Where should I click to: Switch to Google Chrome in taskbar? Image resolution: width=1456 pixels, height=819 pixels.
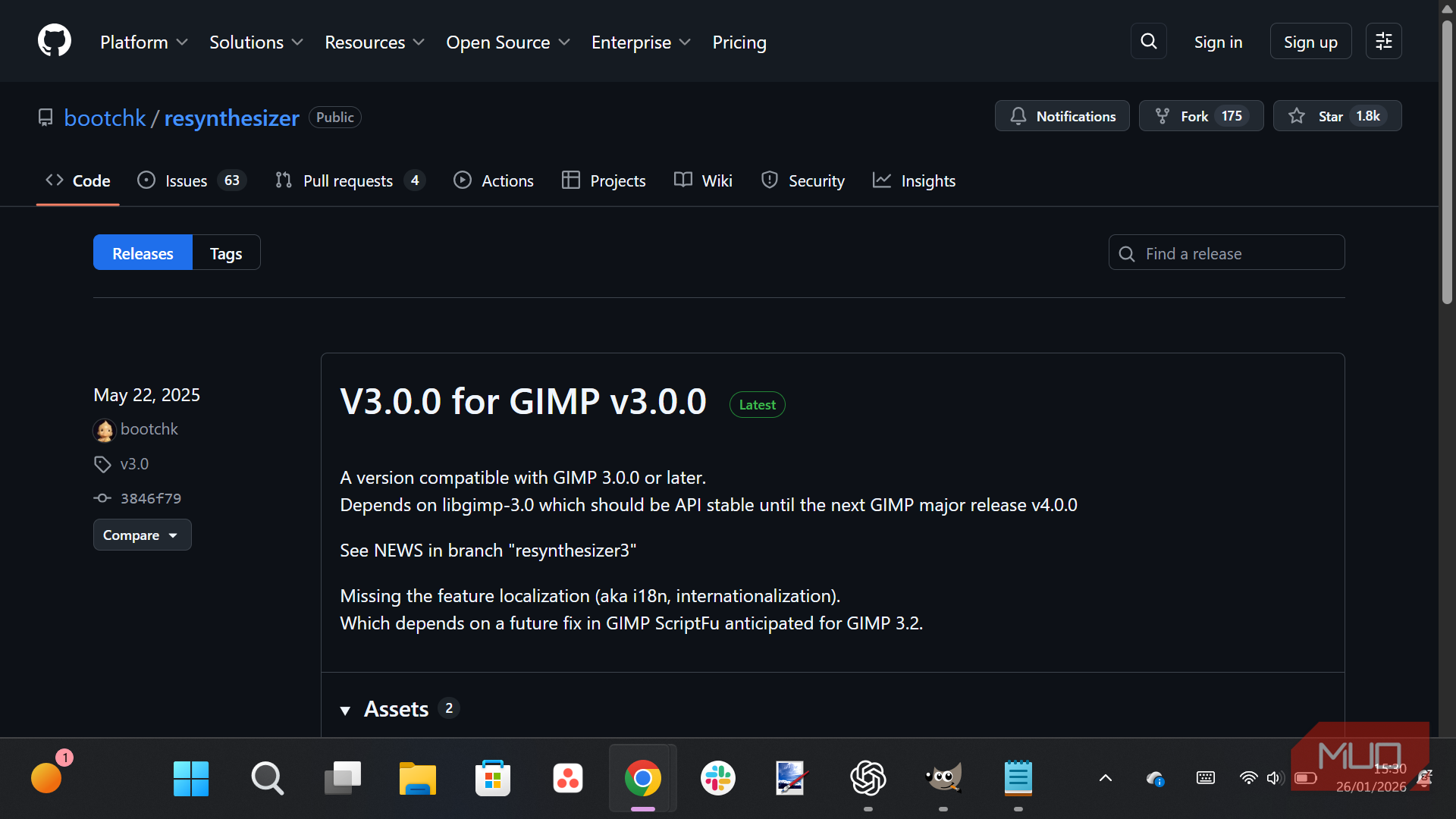point(643,779)
